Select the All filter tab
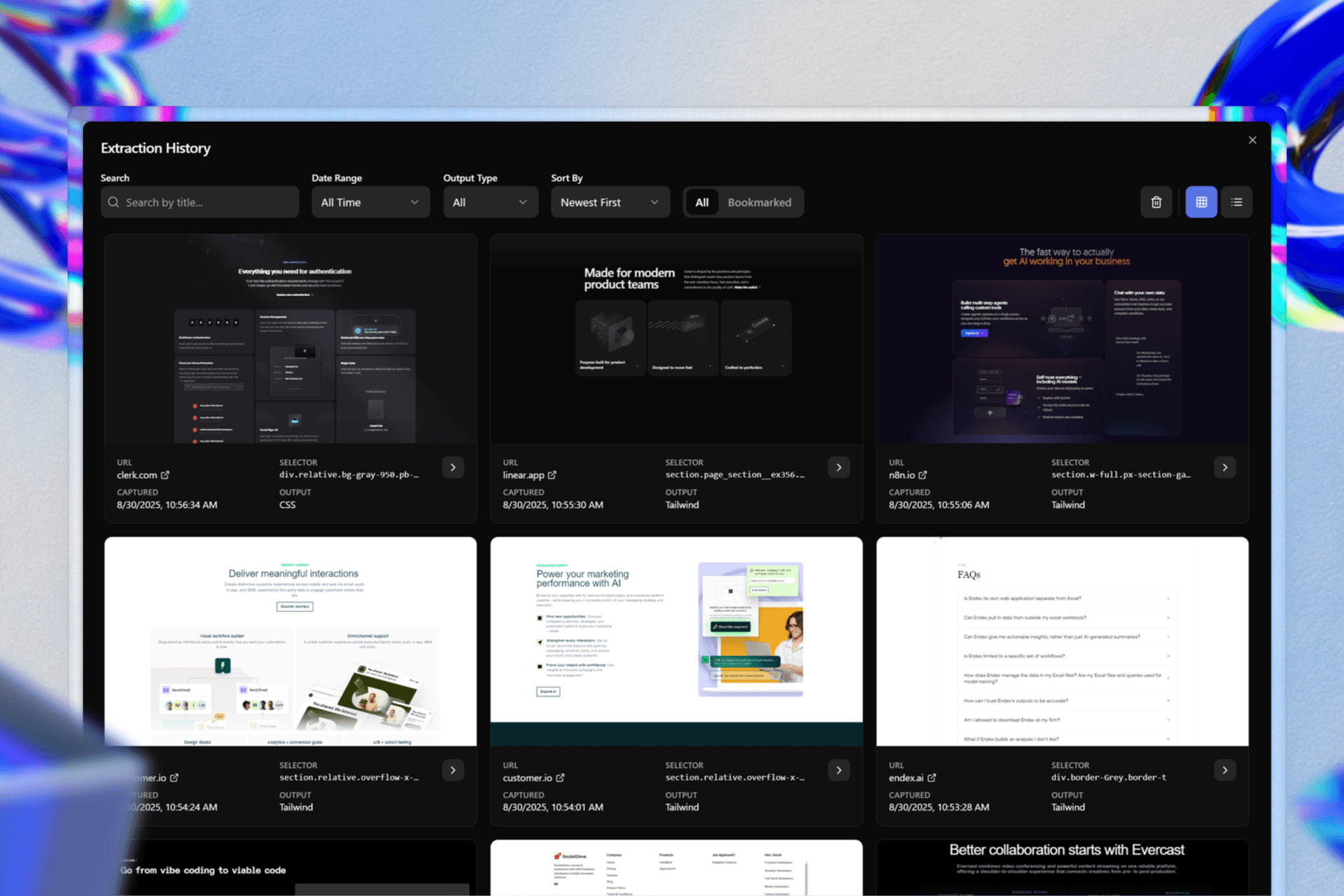Image resolution: width=1344 pixels, height=896 pixels. (701, 202)
